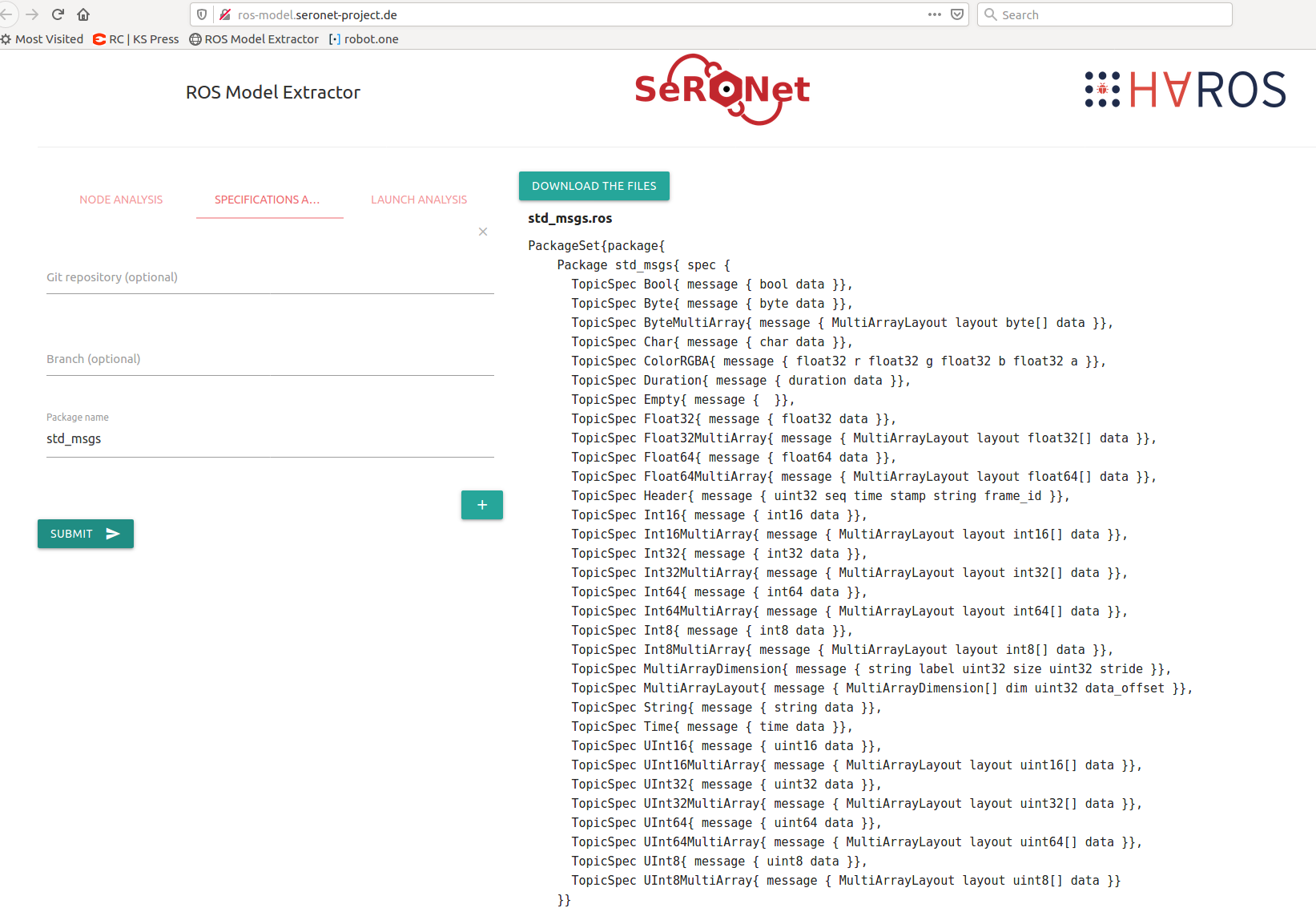The image size is (1316, 912).
Task: Switch to the LAUNCH ANALYSIS tab
Action: 418,200
